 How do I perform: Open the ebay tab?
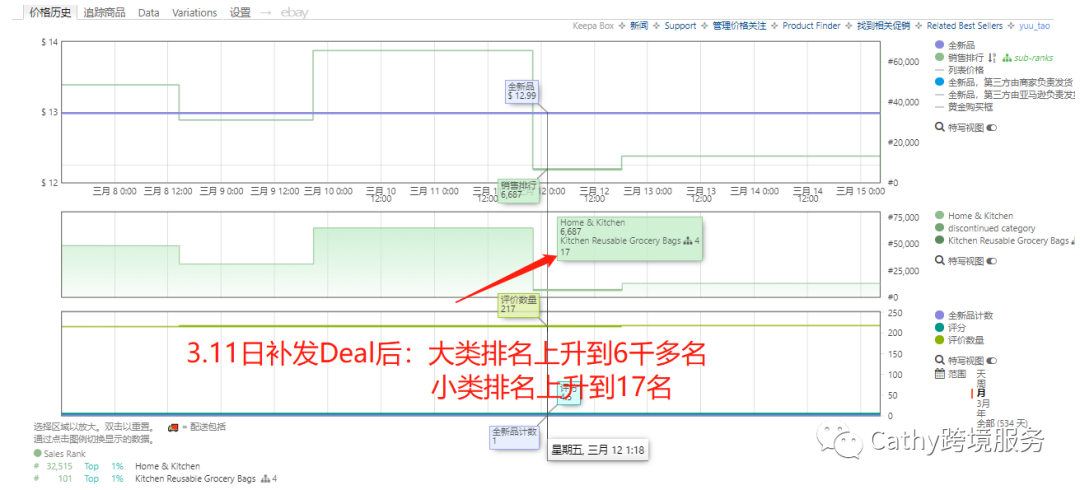(294, 12)
